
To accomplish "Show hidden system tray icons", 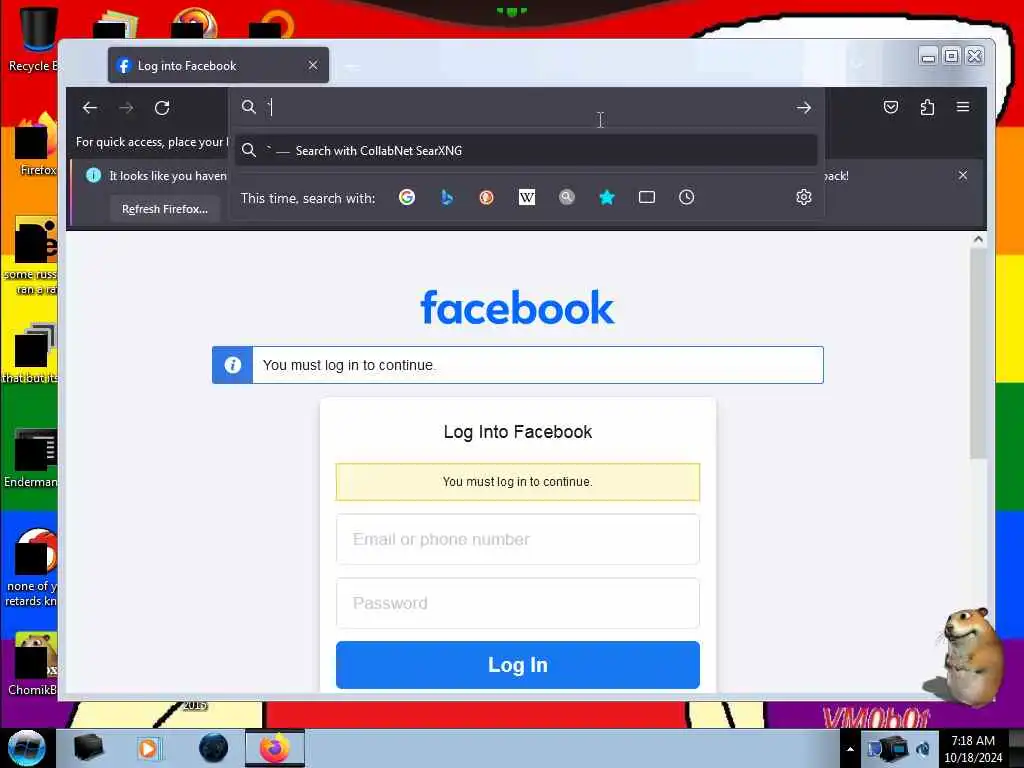I will tap(850, 749).
